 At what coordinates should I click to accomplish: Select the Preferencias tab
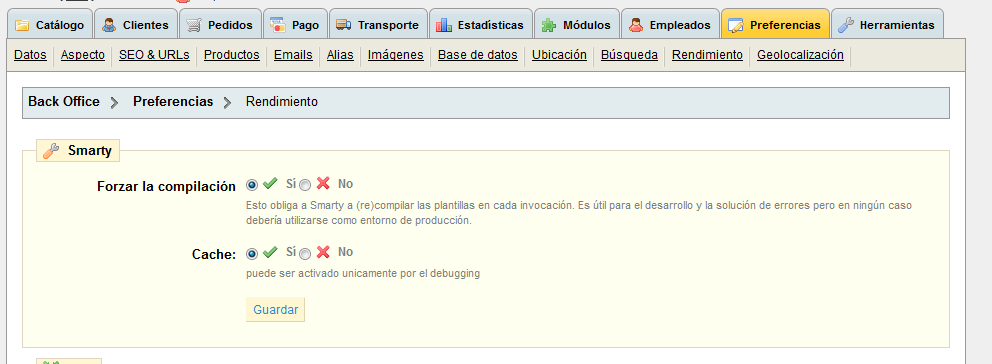point(776,24)
